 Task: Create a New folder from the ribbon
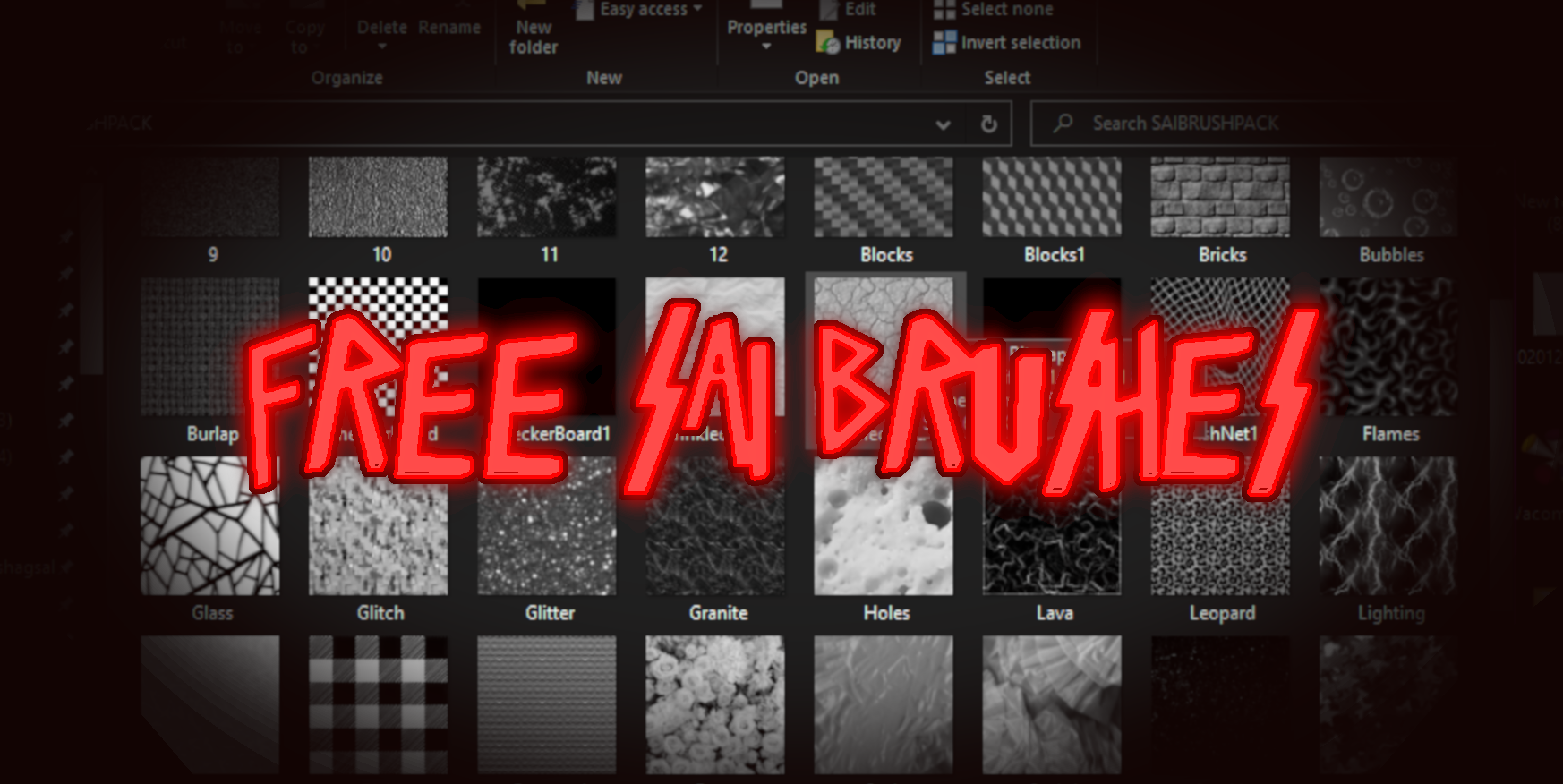point(534,29)
